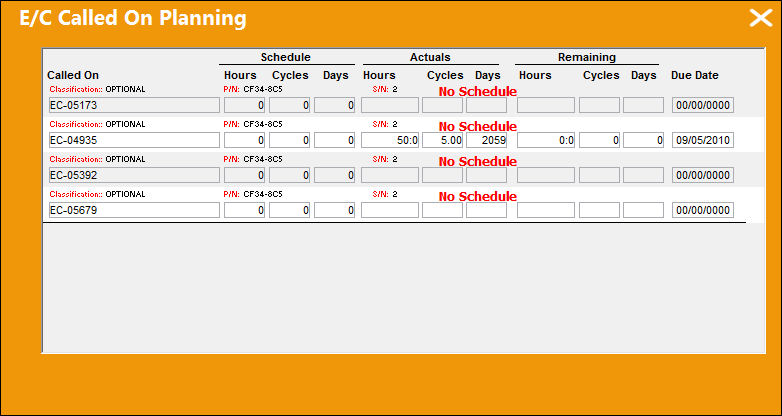Click the No Schedule label for EC-04935
Viewport: 782px width, 416px height.
tap(477, 127)
